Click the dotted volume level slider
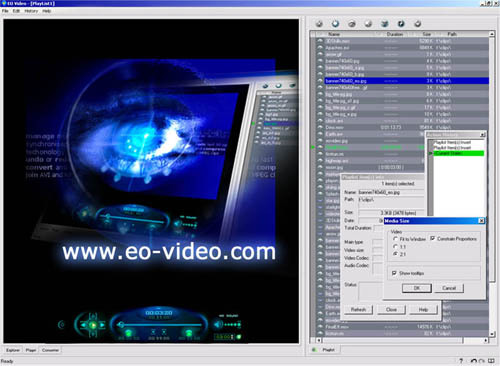This screenshot has height=366, width=500. (233, 324)
